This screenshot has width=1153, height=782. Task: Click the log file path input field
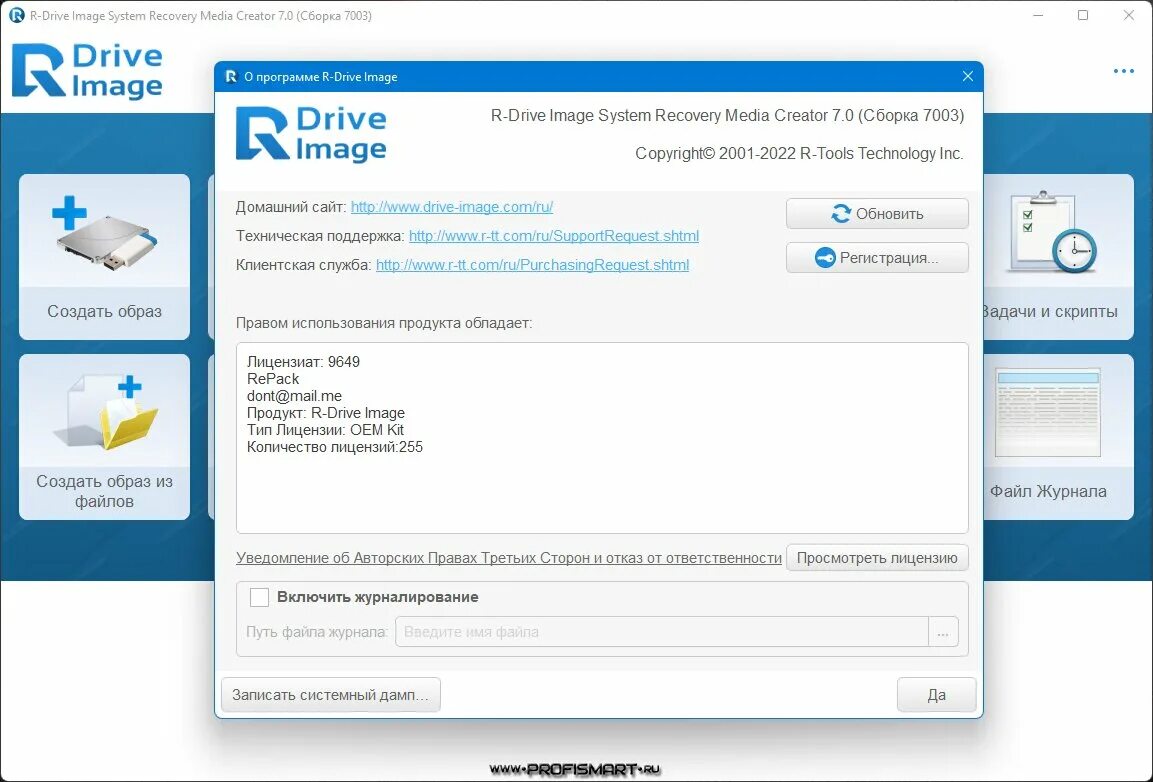tap(662, 632)
